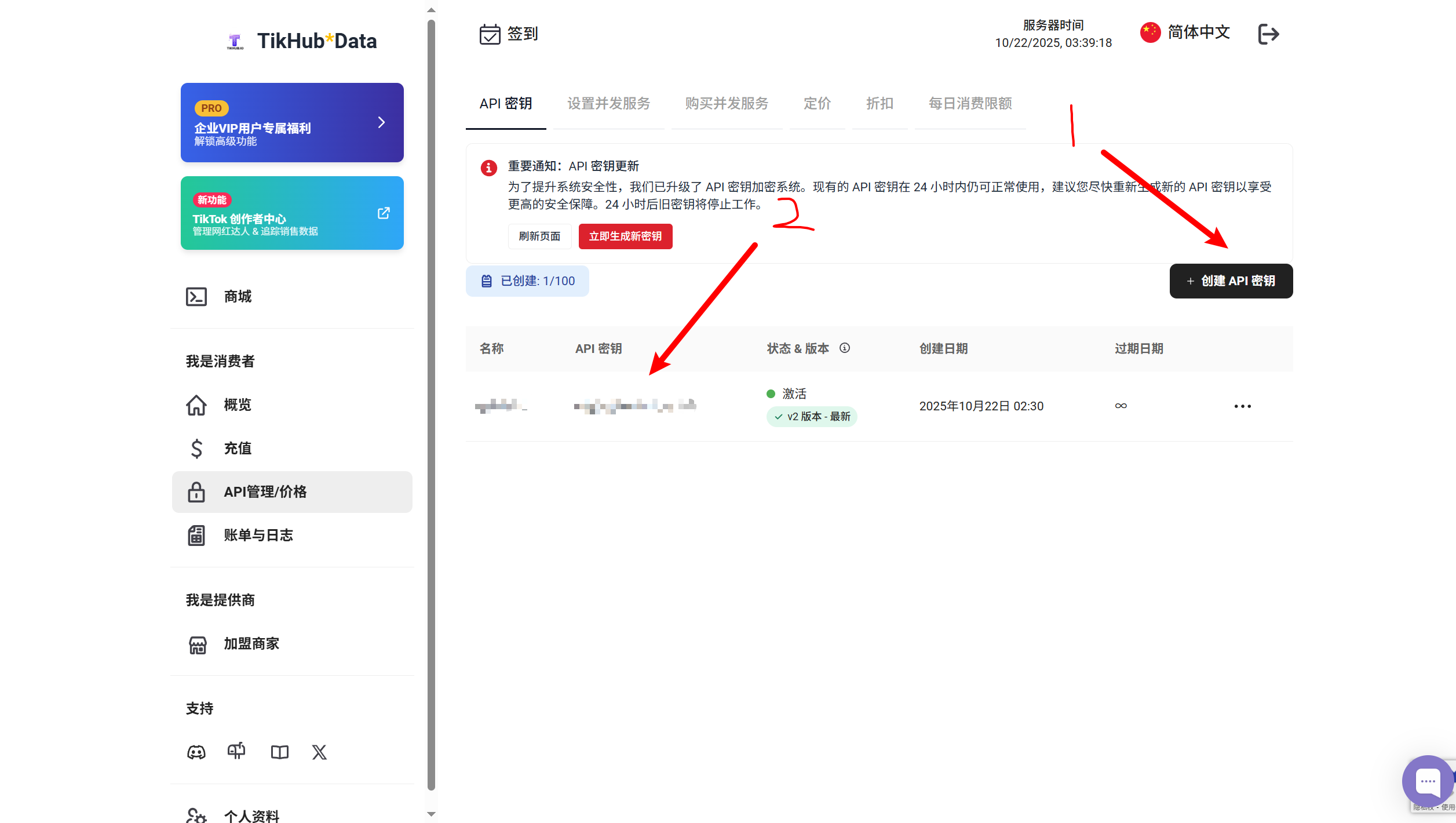Expand the 企业VIP用户专属福利 PRO banner
This screenshot has height=823, width=1456.
(x=292, y=122)
